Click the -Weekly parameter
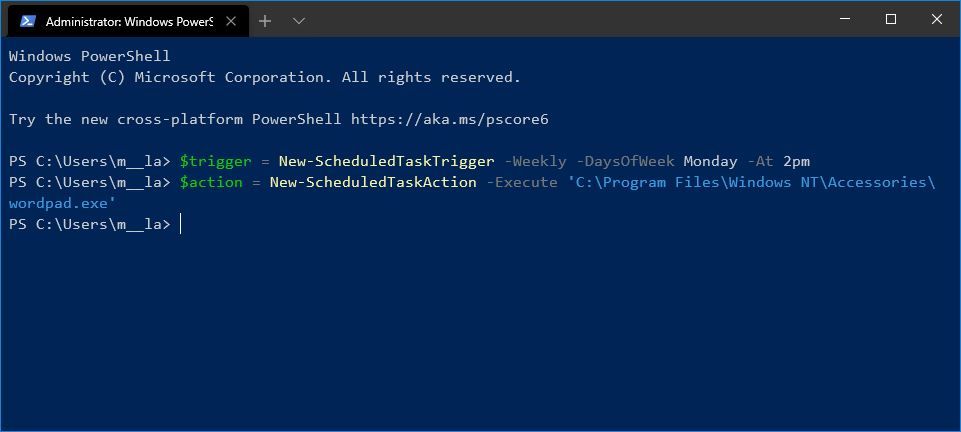961x432 pixels. 535,161
